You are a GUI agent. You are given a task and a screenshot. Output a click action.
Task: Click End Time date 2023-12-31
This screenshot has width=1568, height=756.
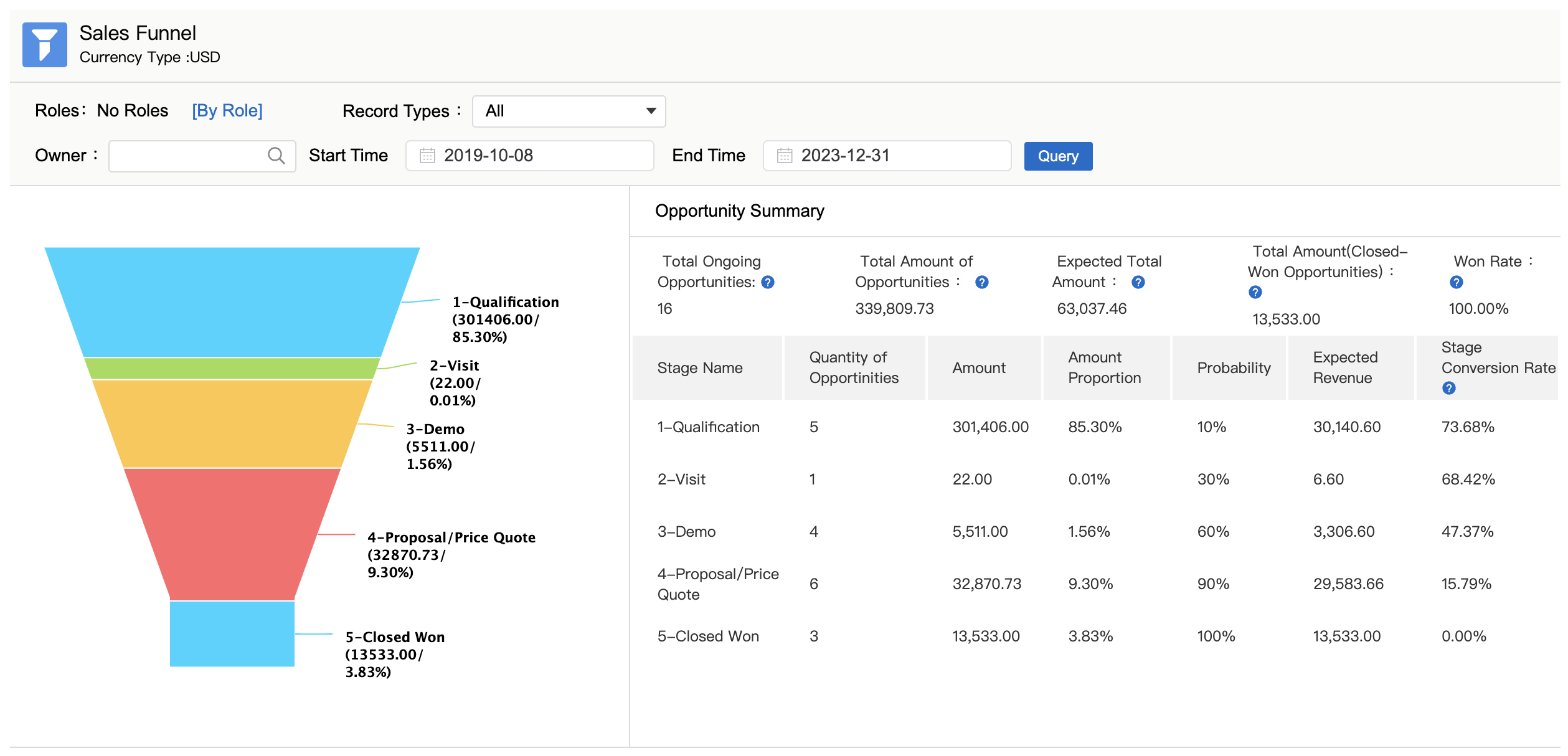[845, 156]
